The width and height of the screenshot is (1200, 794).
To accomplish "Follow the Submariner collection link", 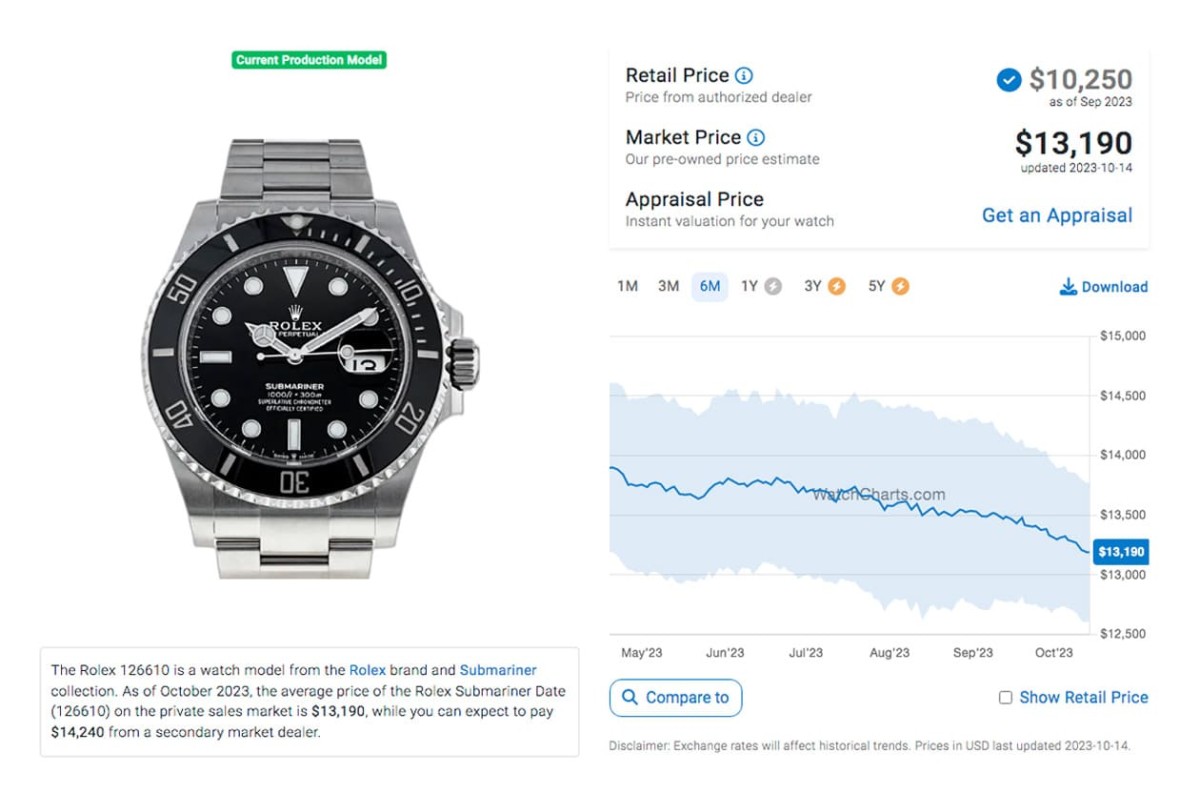I will click(x=498, y=670).
